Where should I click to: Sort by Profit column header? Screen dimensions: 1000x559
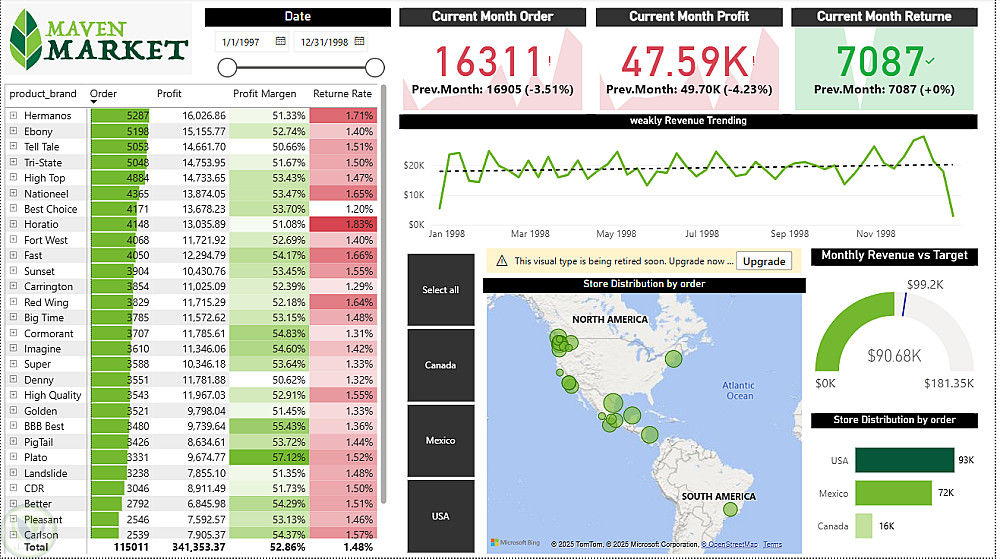pos(169,94)
